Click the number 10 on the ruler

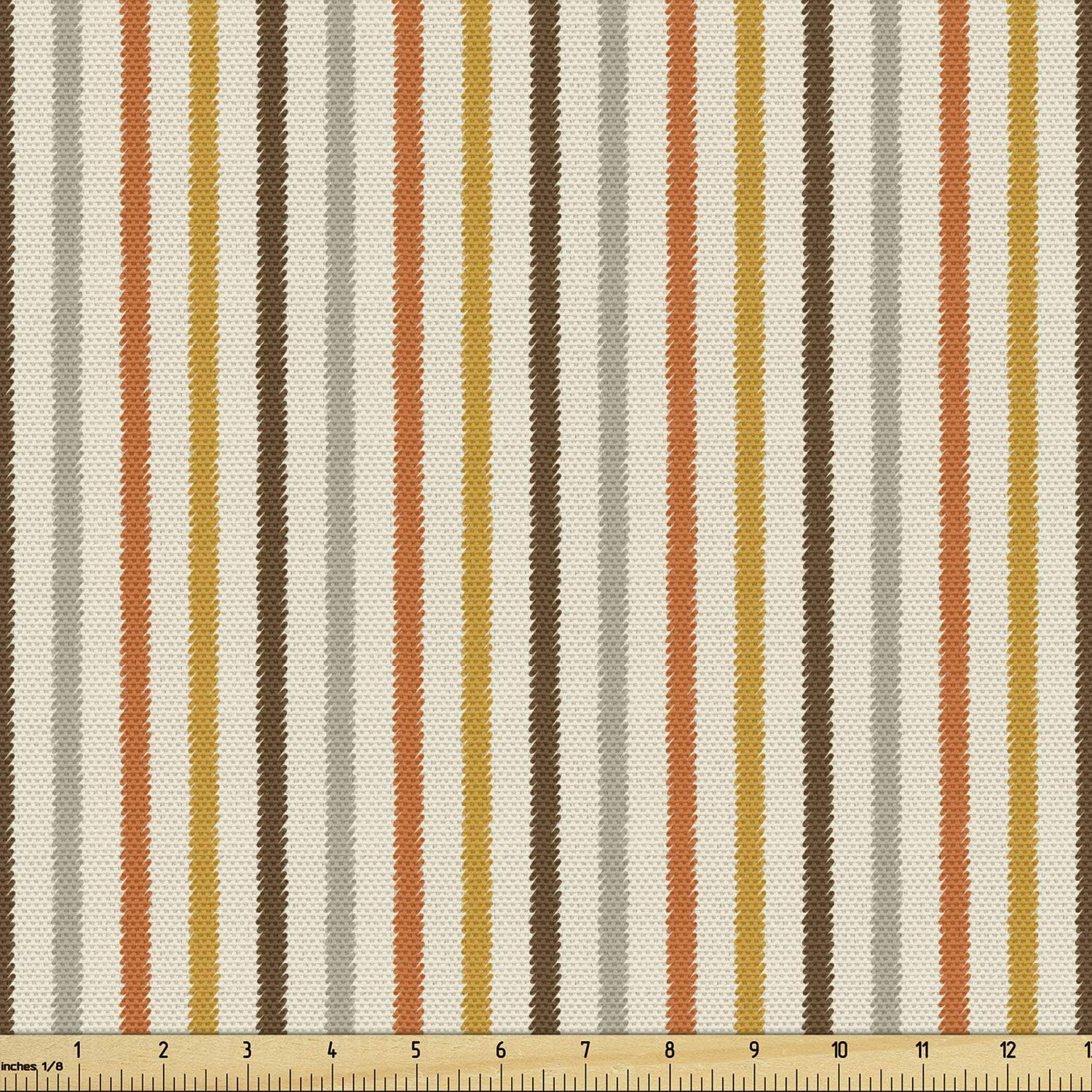tap(839, 1049)
